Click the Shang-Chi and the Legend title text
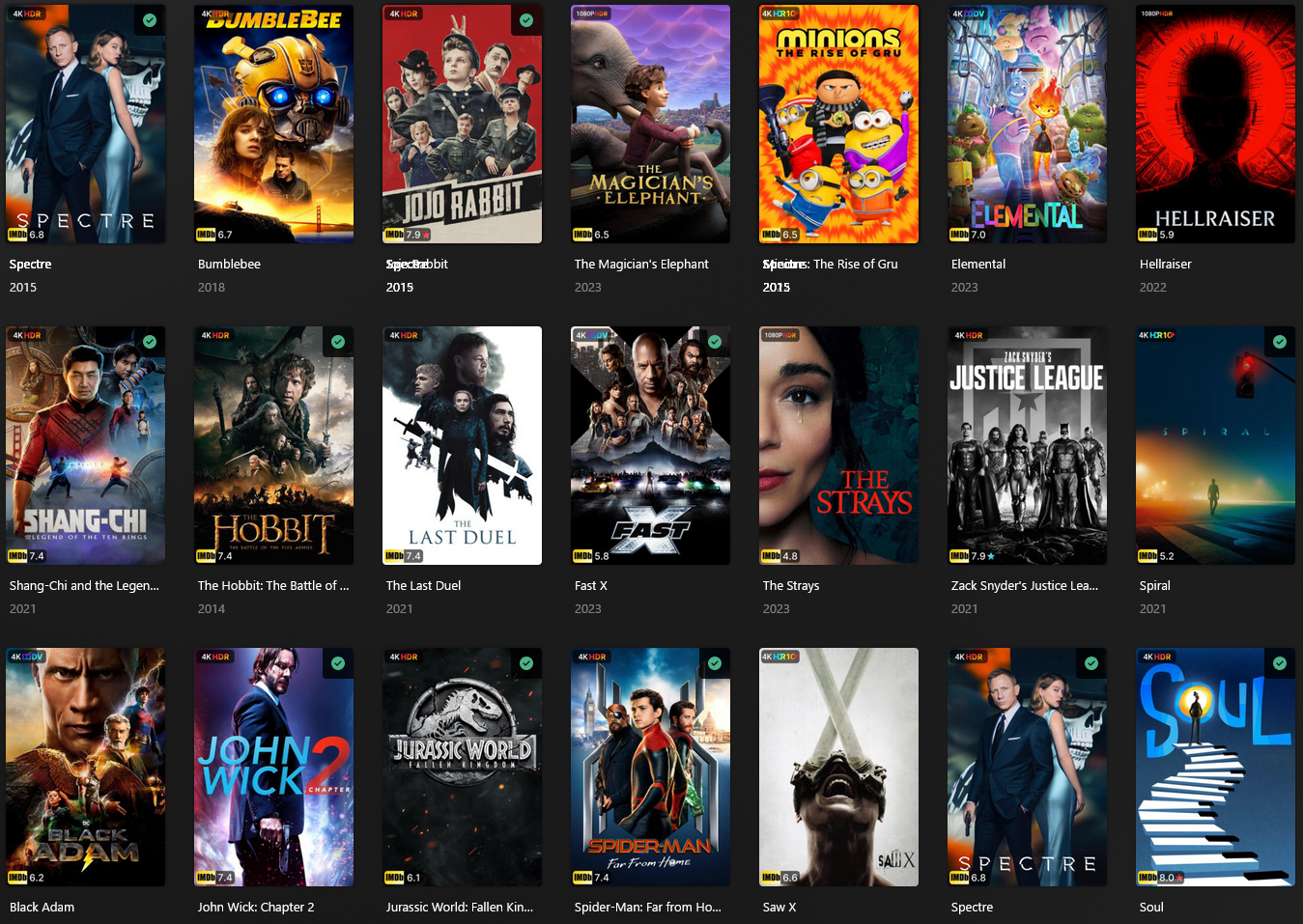The width and height of the screenshot is (1303, 924). (84, 585)
